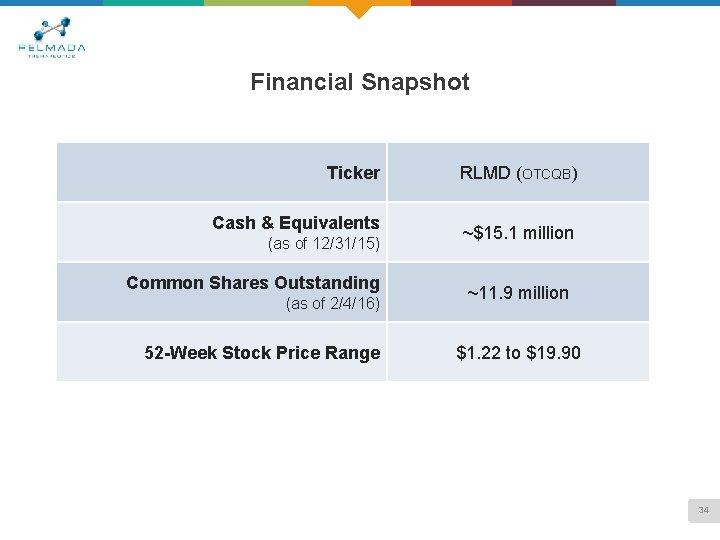720x540 pixels.
Task: Click the orange downward triangle marker
Action: tap(358, 11)
